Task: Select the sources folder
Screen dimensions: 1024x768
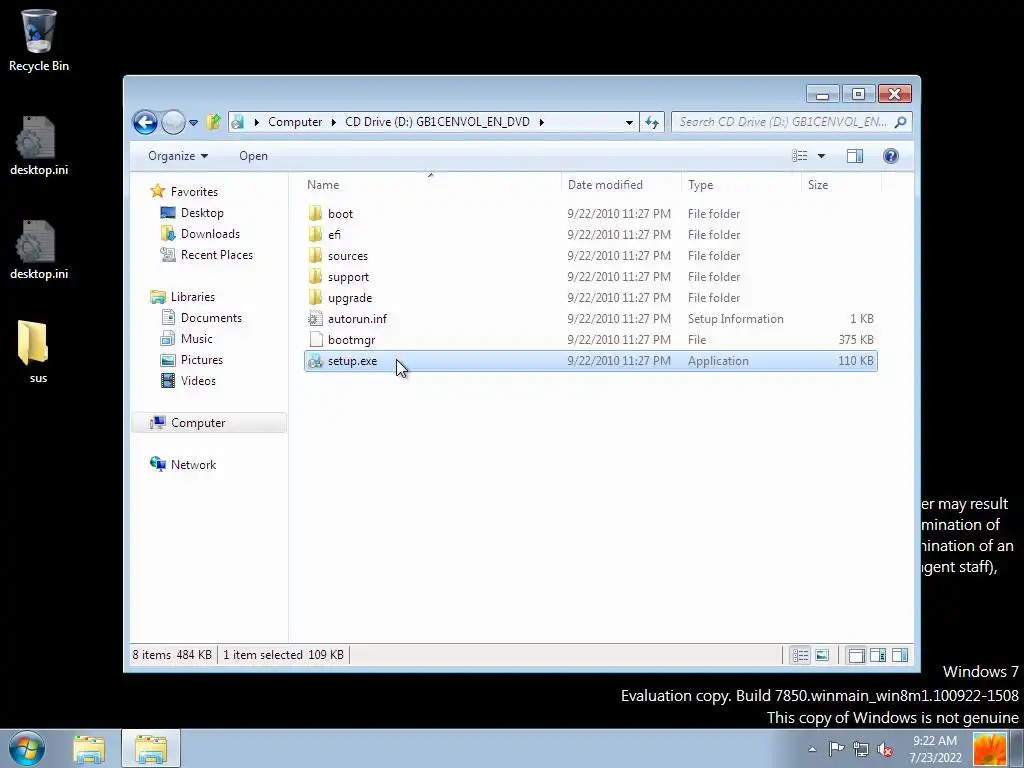Action: [x=590, y=256]
